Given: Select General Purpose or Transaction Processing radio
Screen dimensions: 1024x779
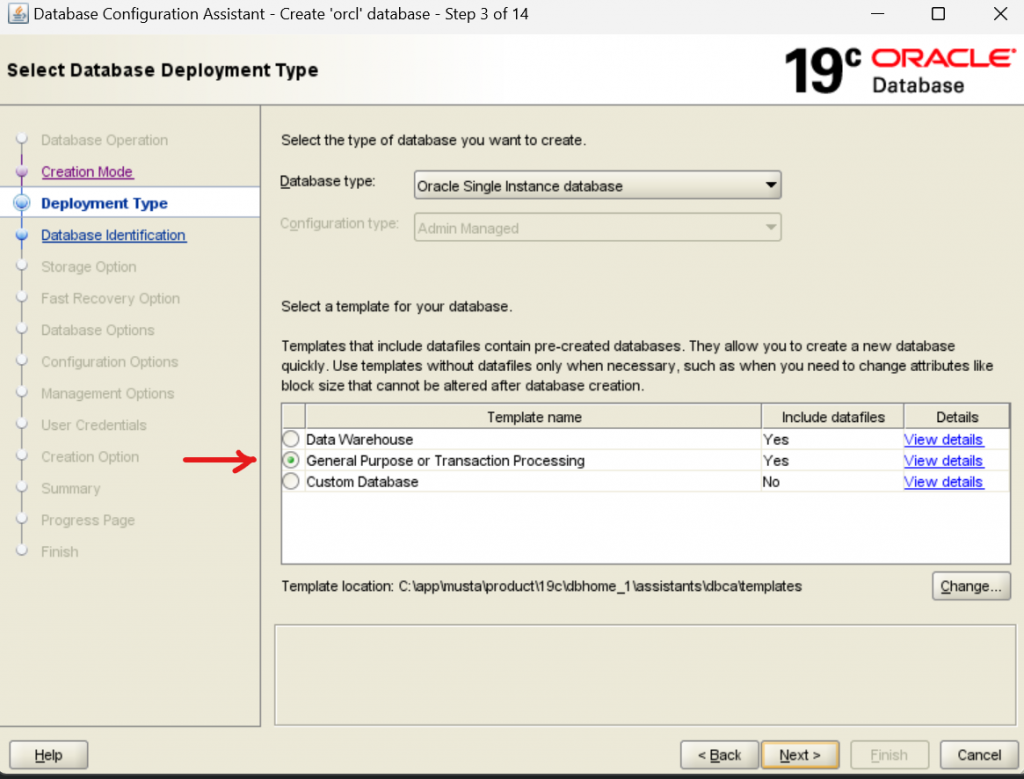Looking at the screenshot, I should 291,461.
